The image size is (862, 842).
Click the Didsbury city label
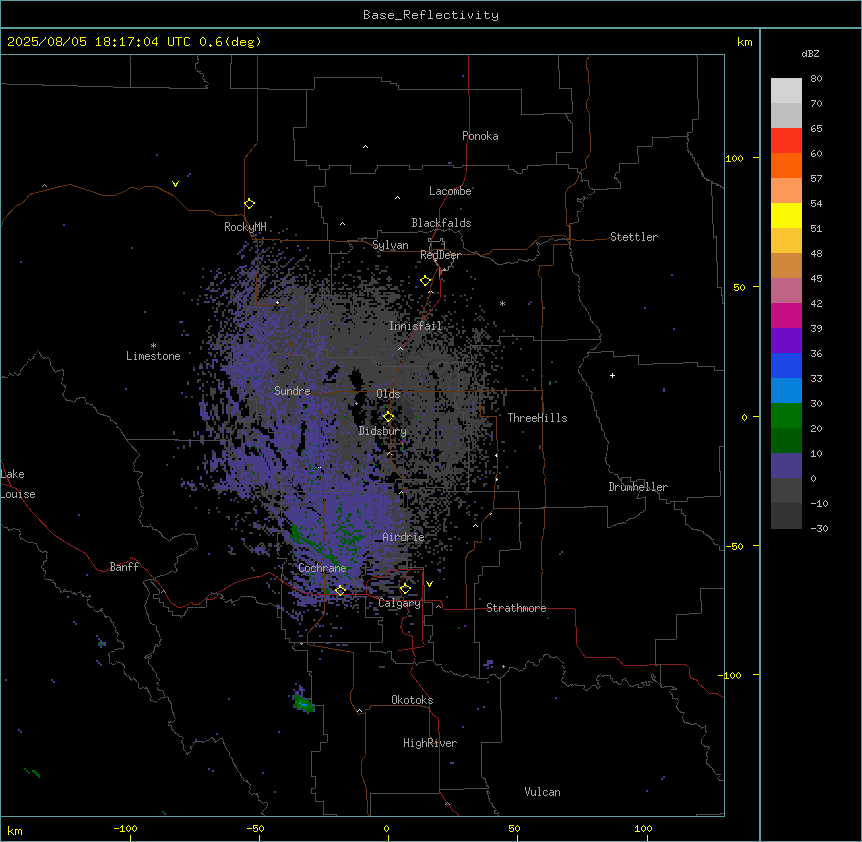(x=383, y=431)
